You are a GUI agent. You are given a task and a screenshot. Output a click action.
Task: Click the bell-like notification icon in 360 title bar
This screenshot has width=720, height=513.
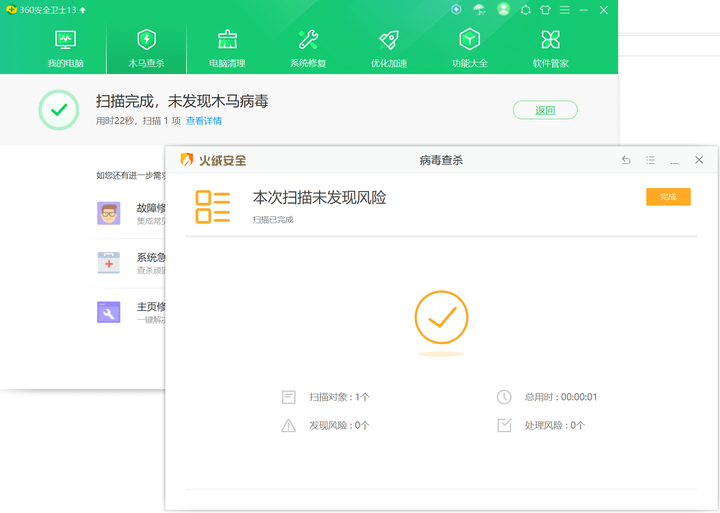[x=526, y=10]
